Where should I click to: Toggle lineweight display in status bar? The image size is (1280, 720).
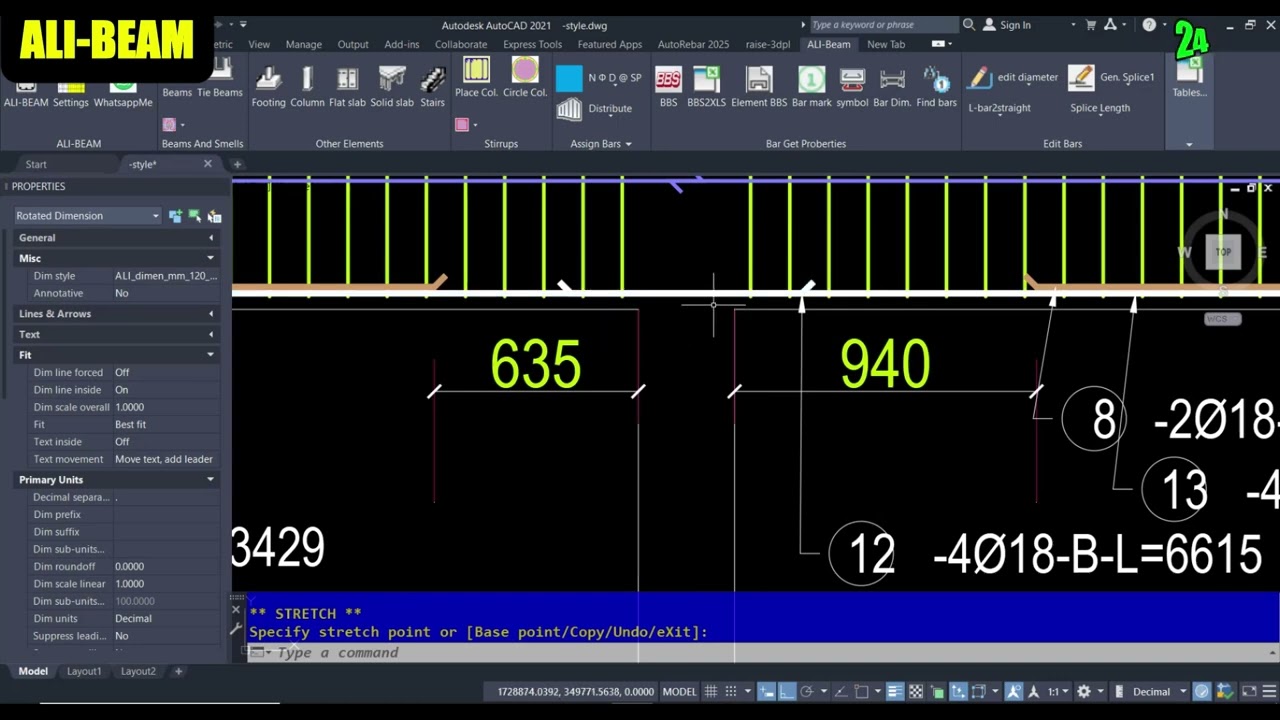894,691
